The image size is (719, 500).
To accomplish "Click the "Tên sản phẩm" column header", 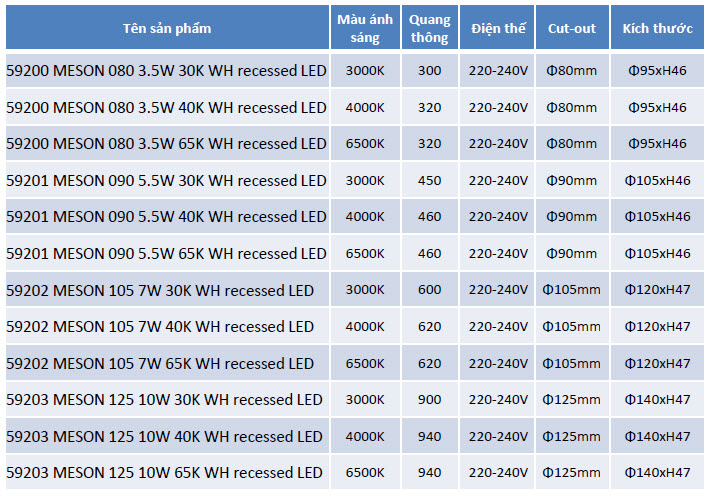I will [x=167, y=28].
